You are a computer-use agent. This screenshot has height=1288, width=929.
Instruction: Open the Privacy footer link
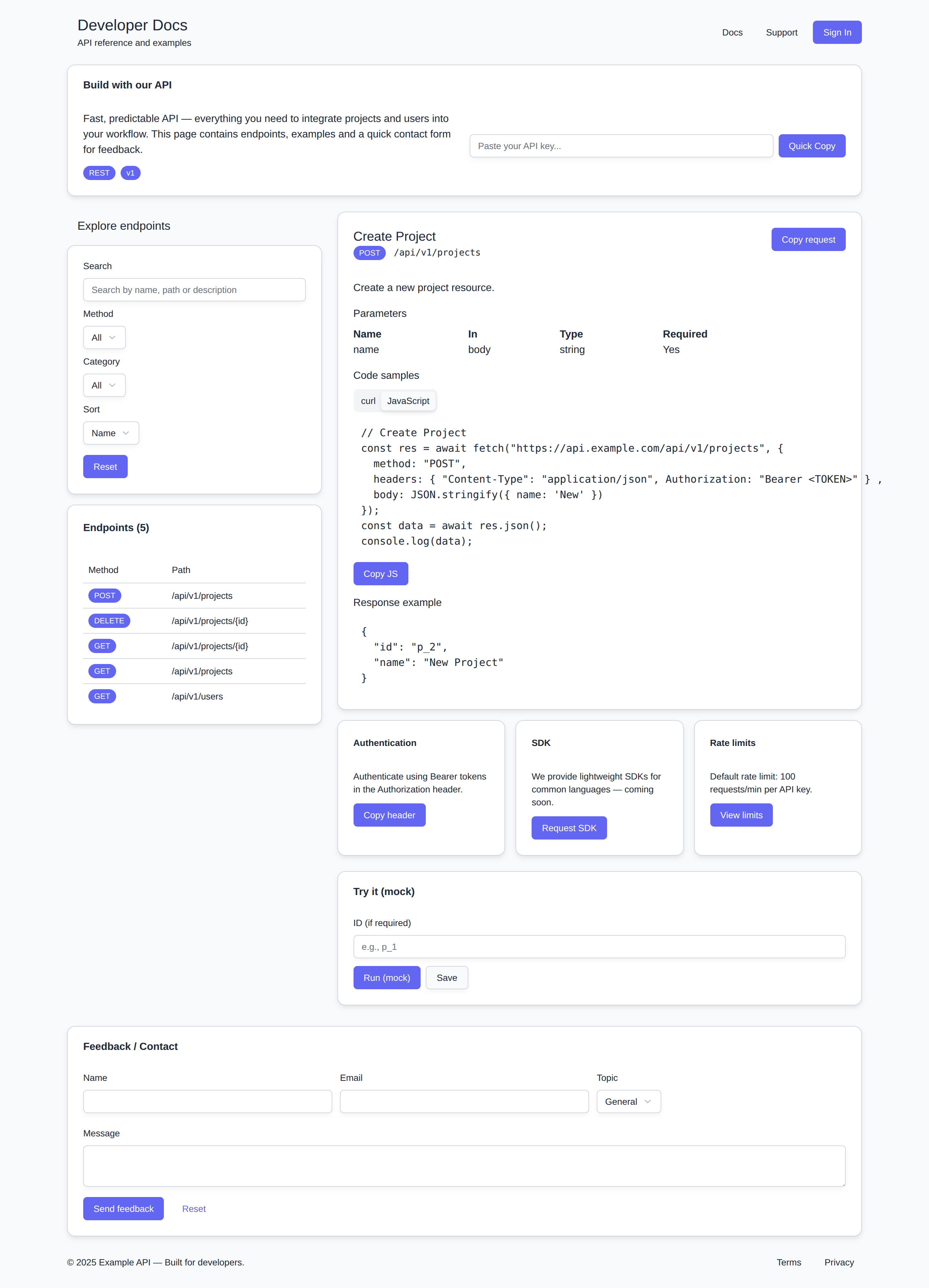[839, 1262]
